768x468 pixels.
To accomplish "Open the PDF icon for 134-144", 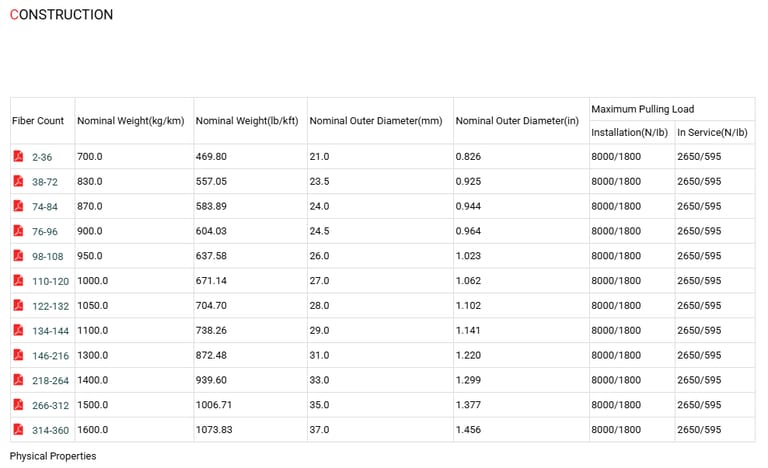I will coord(18,330).
